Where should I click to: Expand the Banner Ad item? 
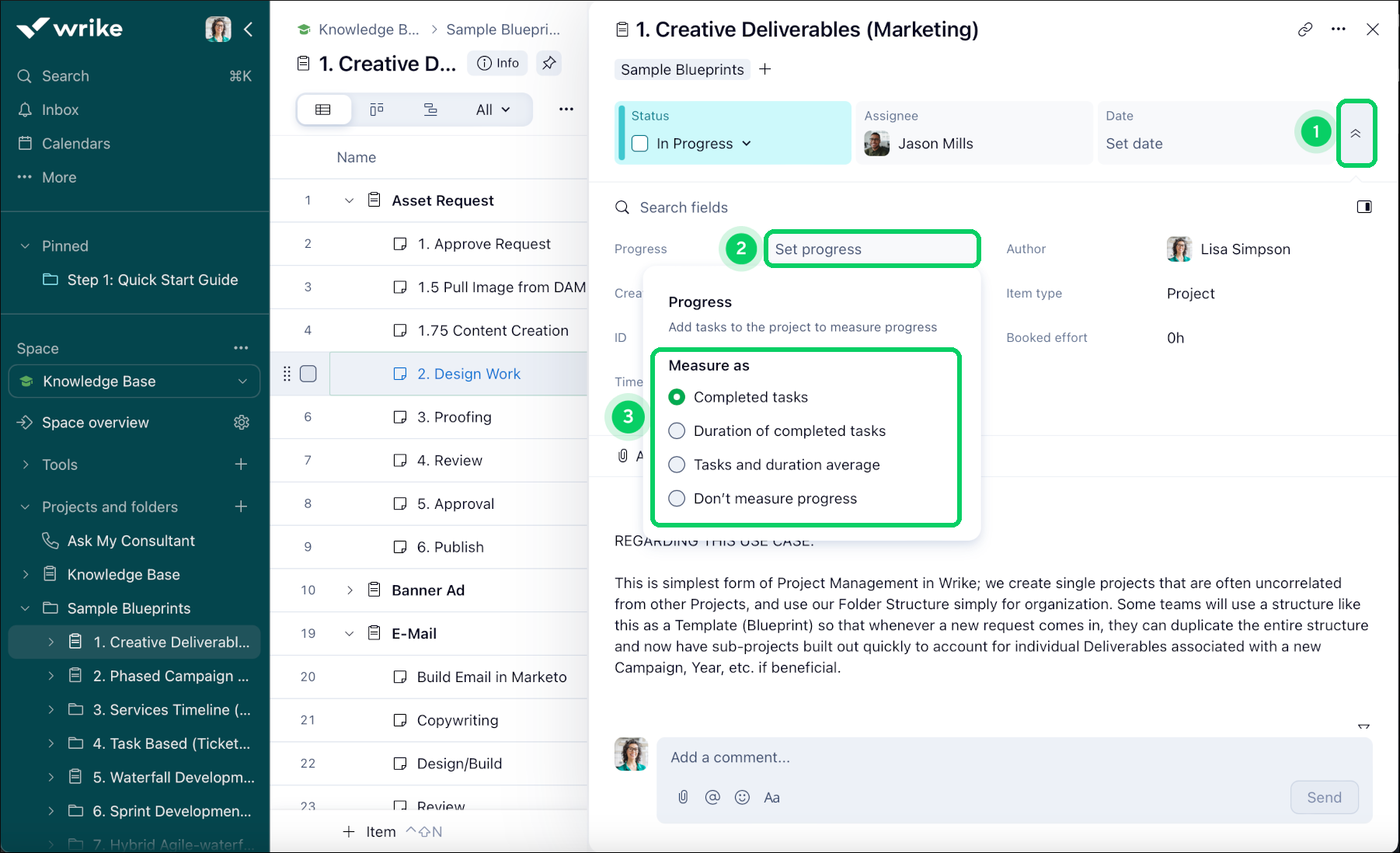349,590
